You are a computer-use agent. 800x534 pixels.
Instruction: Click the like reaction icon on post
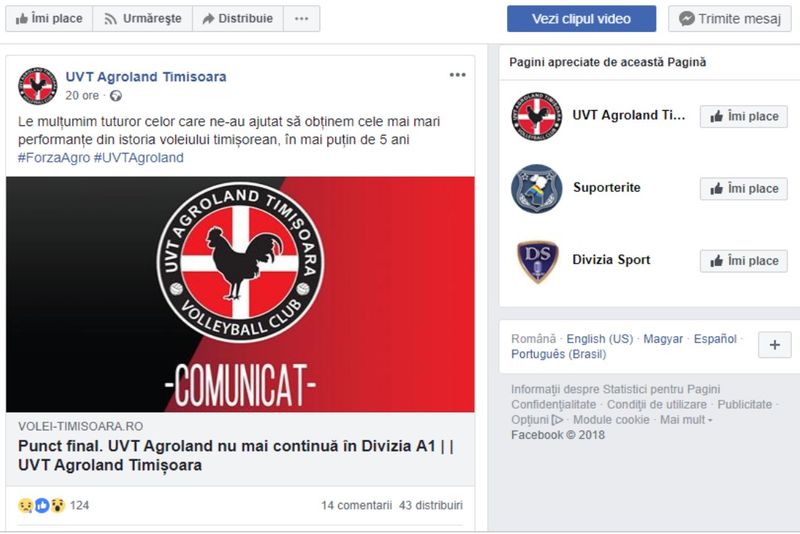pyautogui.click(x=42, y=505)
